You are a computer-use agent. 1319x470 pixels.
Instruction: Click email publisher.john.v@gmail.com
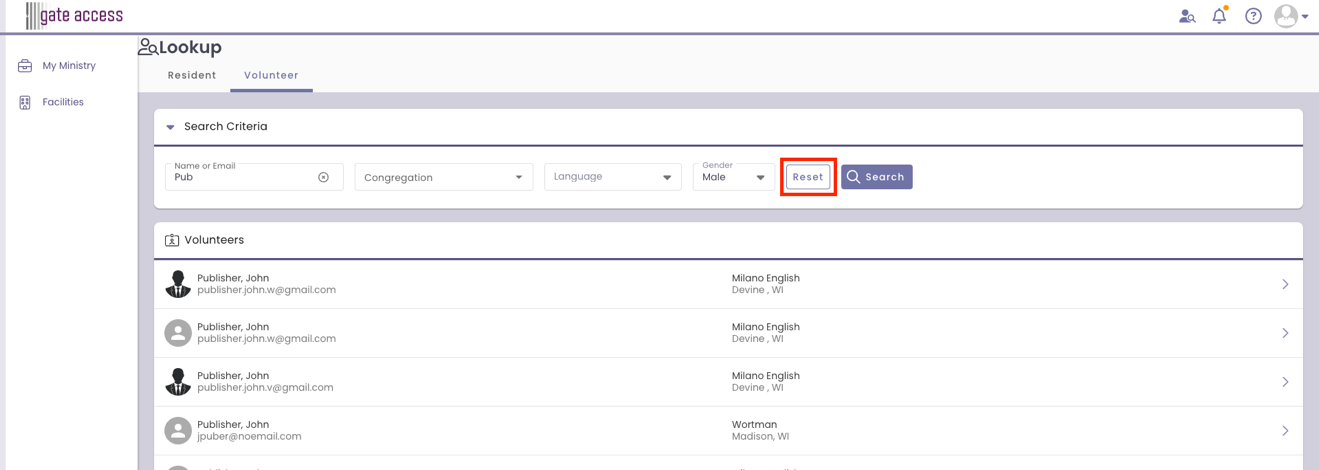pos(265,388)
